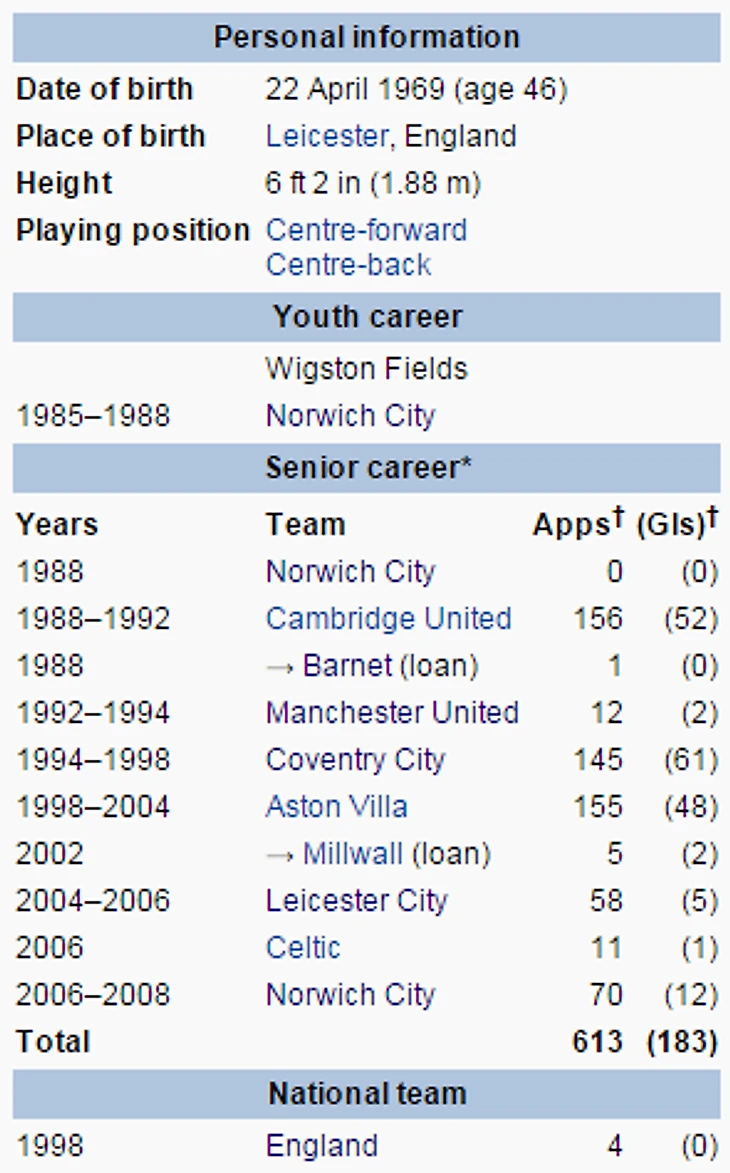Click the 2006–2008 Norwich City link
The width and height of the screenshot is (730, 1173).
[350, 995]
